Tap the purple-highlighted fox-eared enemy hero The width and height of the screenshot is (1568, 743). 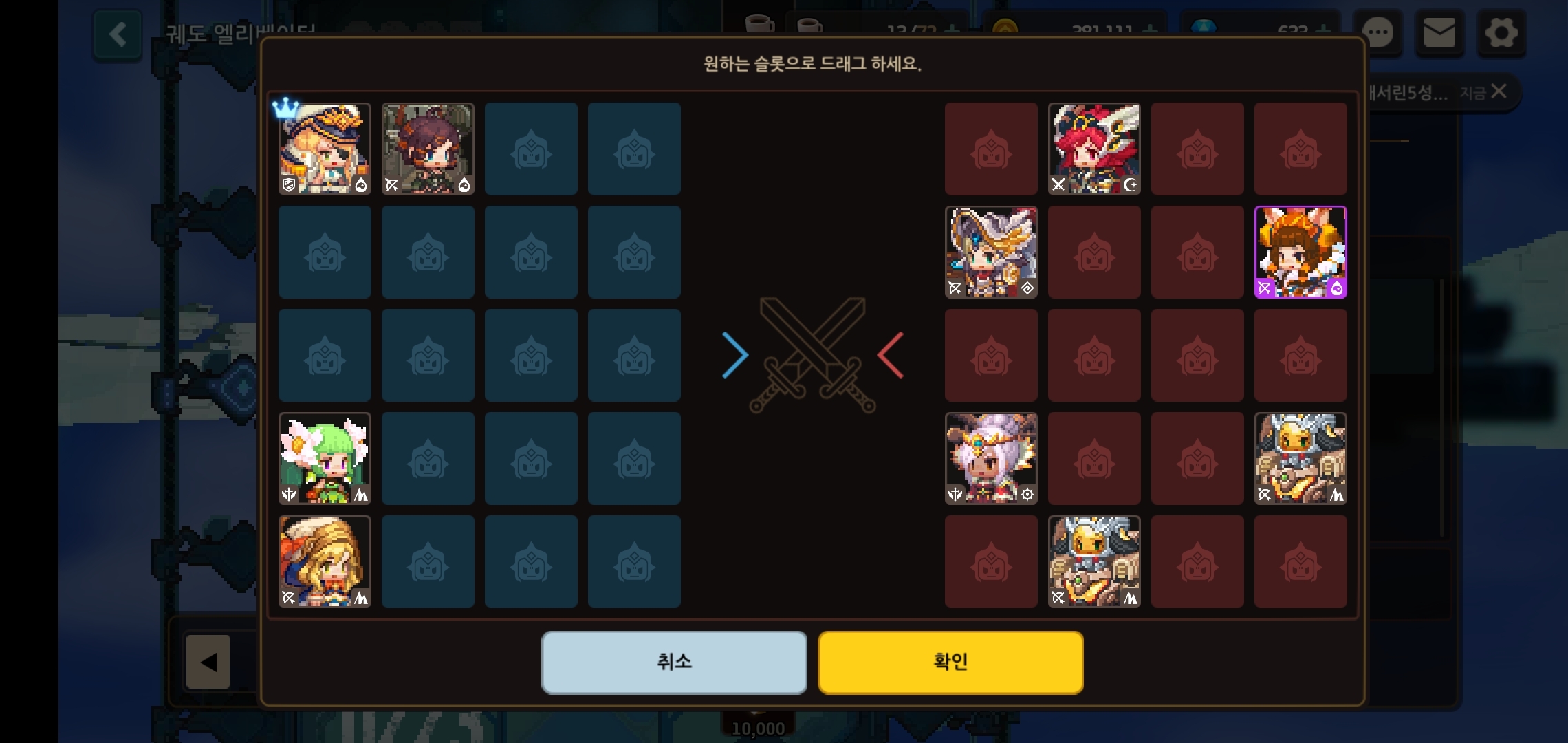(1300, 252)
